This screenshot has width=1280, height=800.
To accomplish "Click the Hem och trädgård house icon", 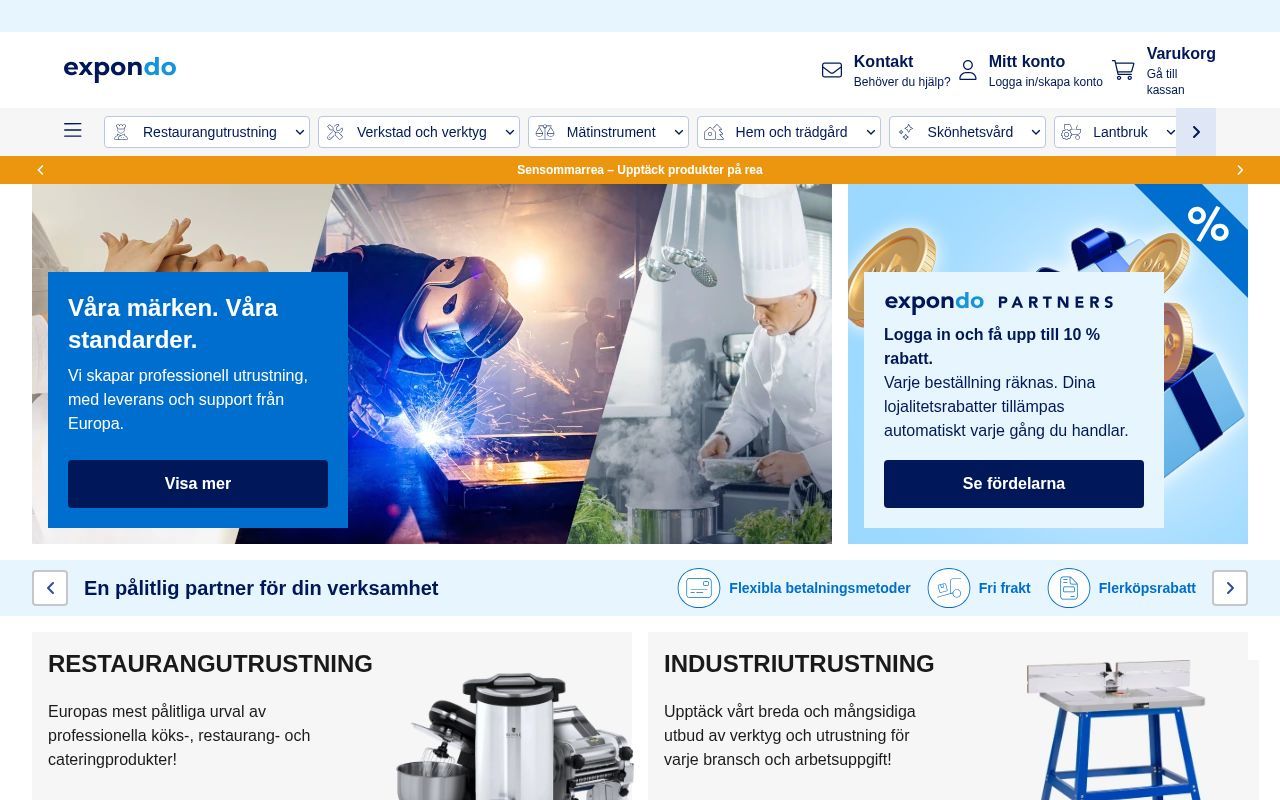I will [714, 132].
